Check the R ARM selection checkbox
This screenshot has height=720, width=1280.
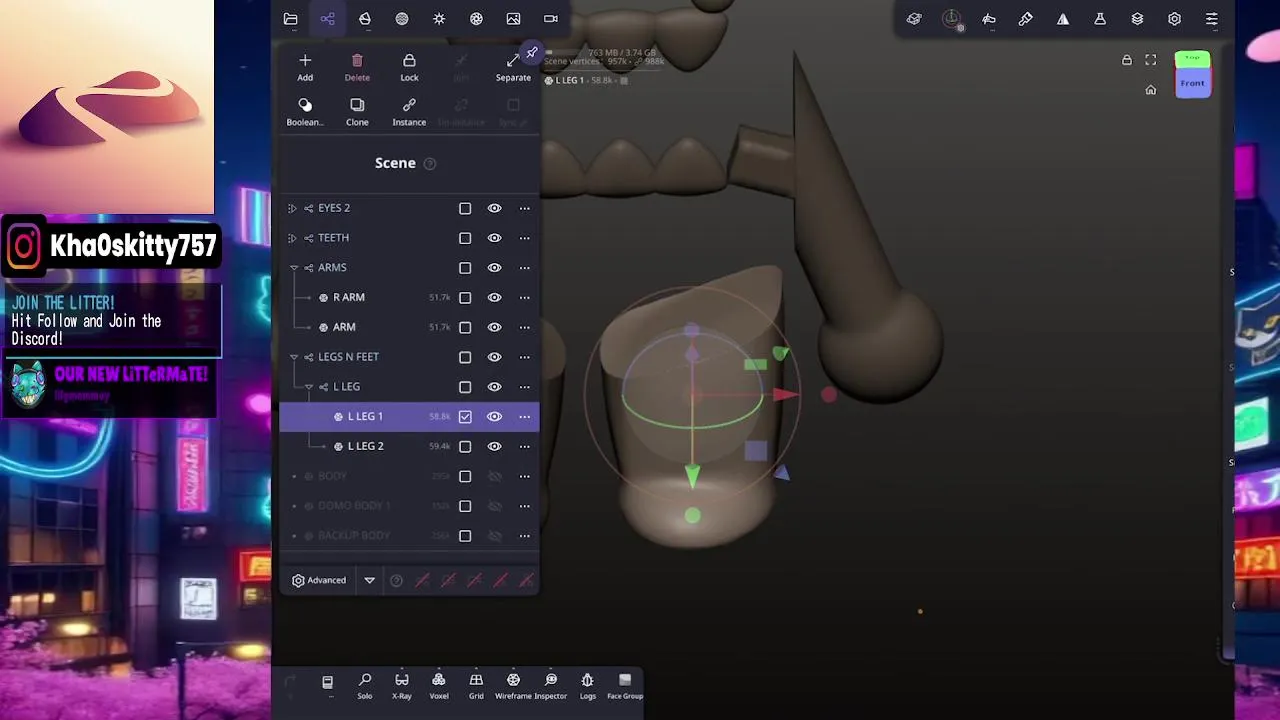tap(465, 298)
